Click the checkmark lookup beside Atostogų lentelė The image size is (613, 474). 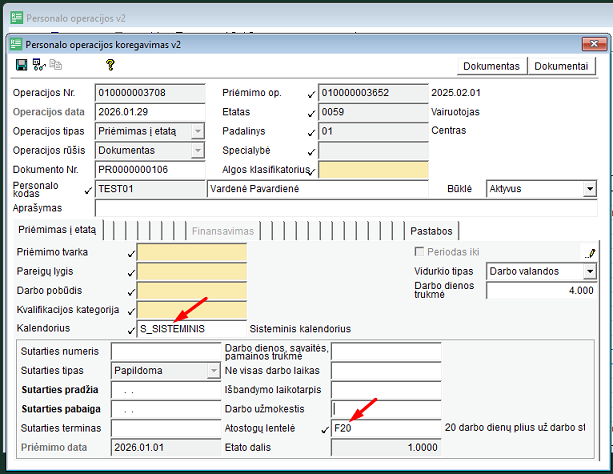323,428
